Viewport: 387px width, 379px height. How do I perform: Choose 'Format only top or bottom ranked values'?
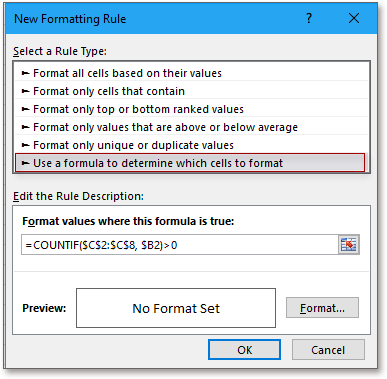pyautogui.click(x=192, y=109)
